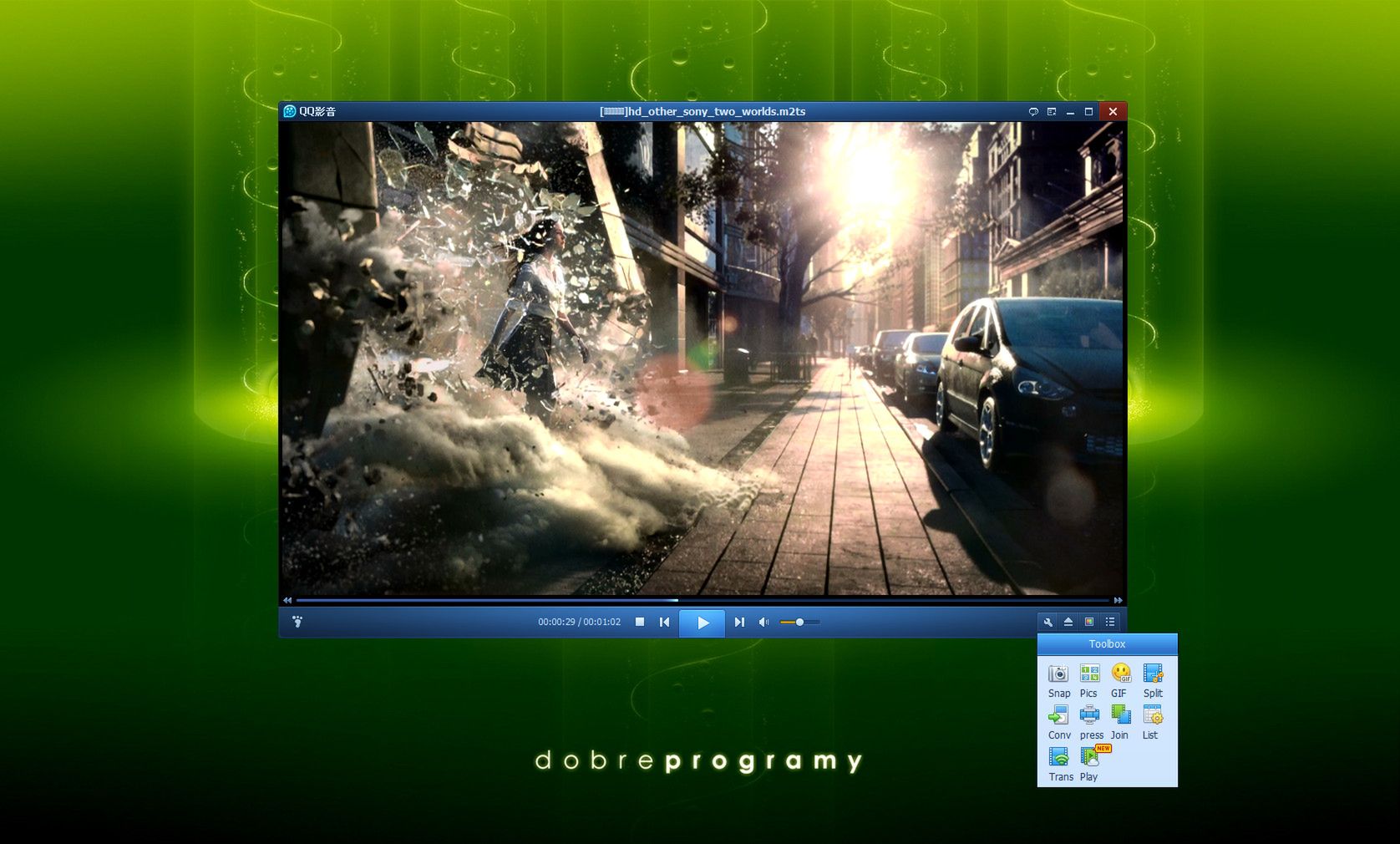Click the video playback area
The image size is (1400, 844).
coord(703,358)
